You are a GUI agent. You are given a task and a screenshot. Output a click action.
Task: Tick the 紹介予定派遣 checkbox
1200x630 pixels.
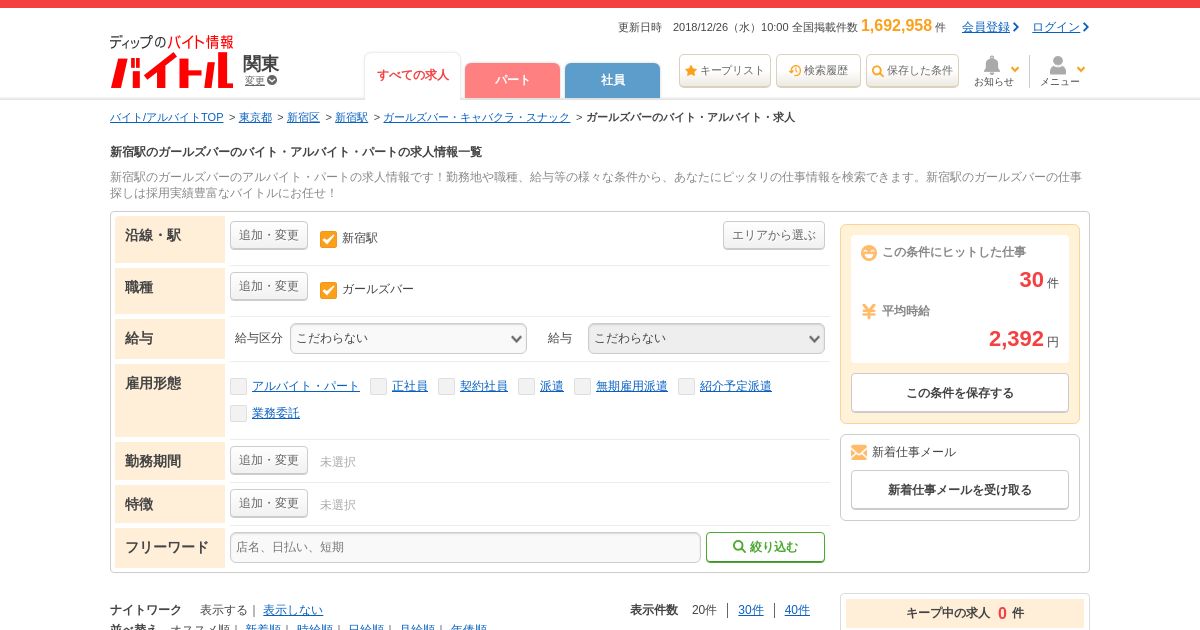point(686,386)
